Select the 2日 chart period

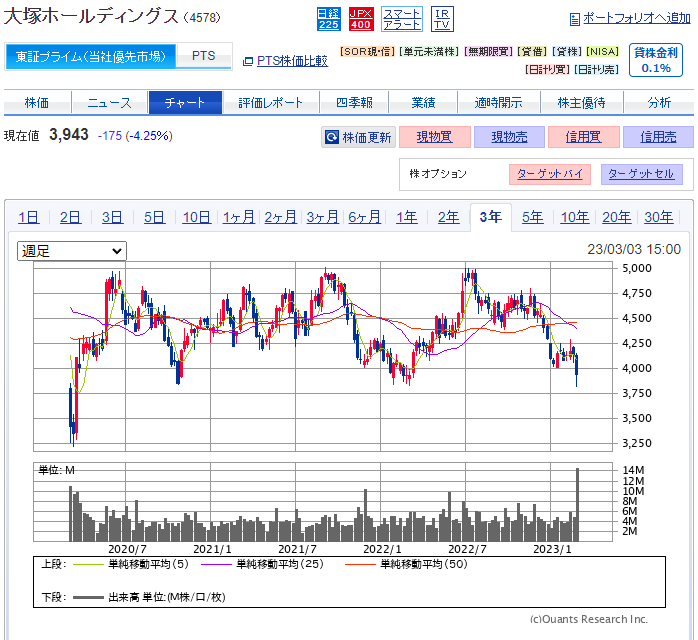(70, 217)
